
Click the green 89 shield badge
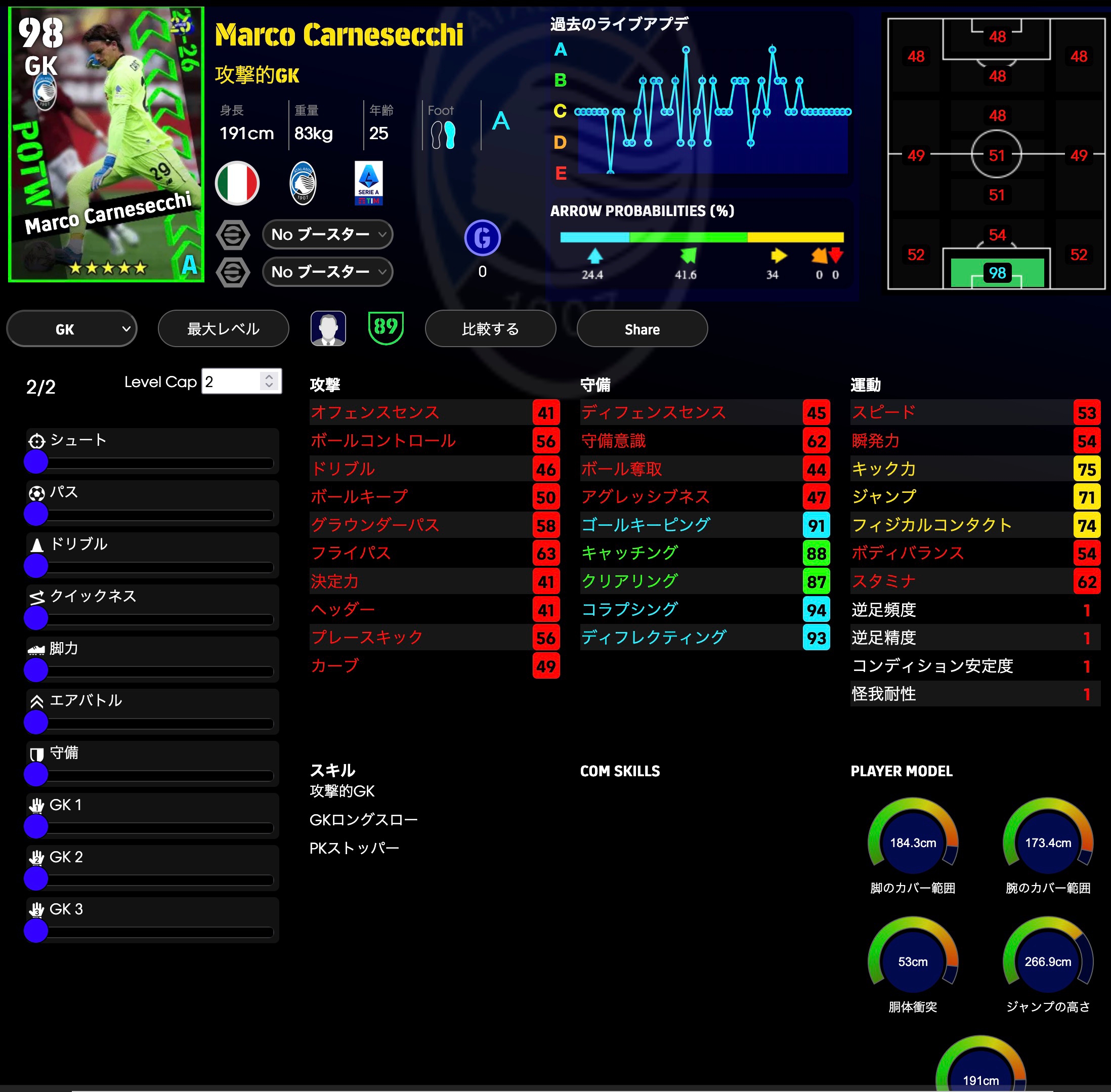pyautogui.click(x=385, y=328)
